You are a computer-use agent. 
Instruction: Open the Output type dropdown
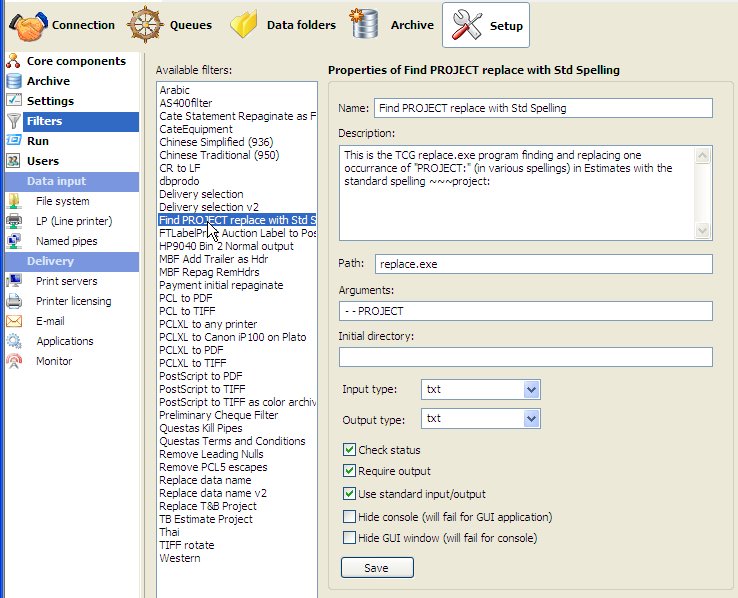pos(531,418)
